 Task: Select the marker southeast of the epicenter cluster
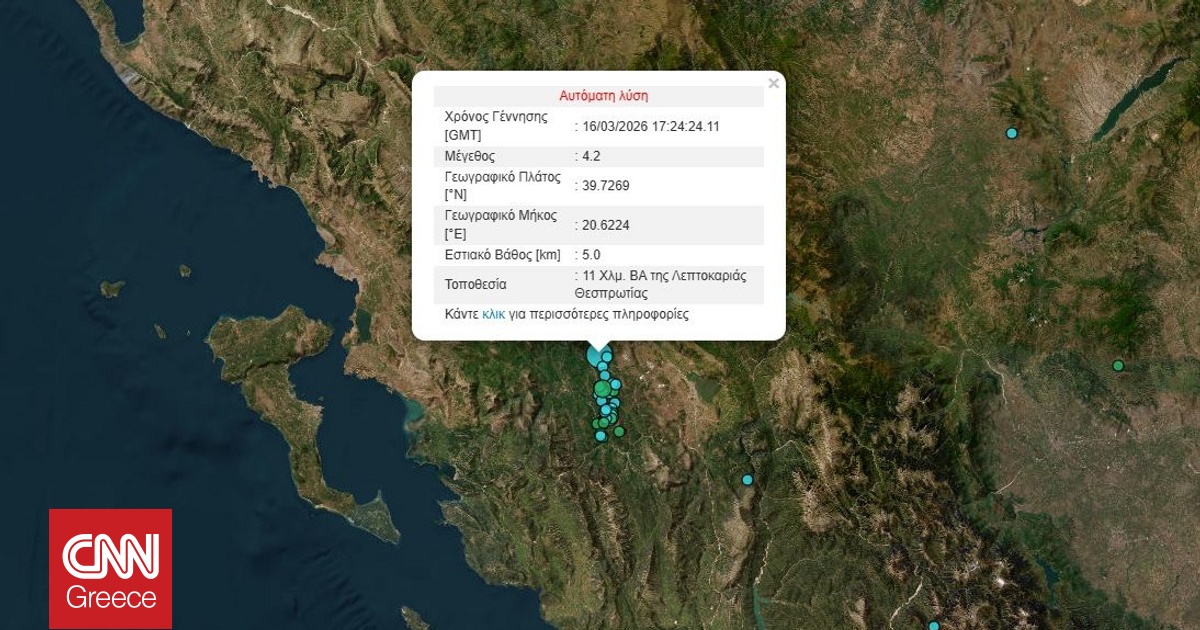point(747,479)
